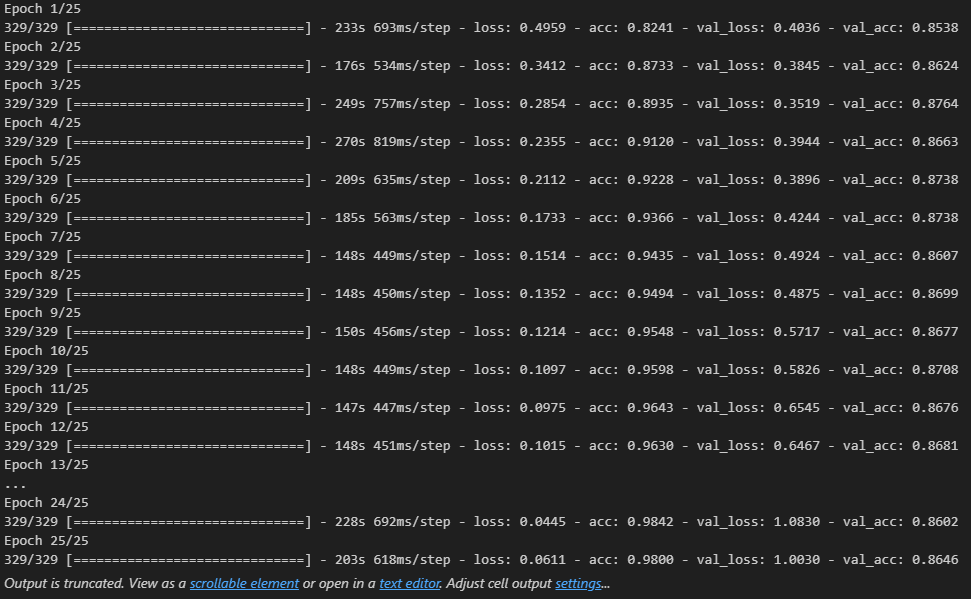Click the '176s 534ms/step' timing text
The image size is (971, 599).
click(x=393, y=66)
